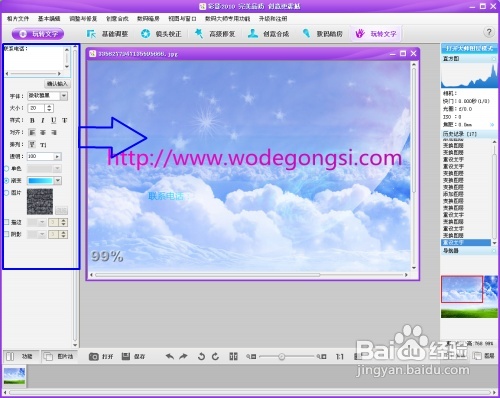Choose horizontal text arrangement icon

(x=32, y=144)
